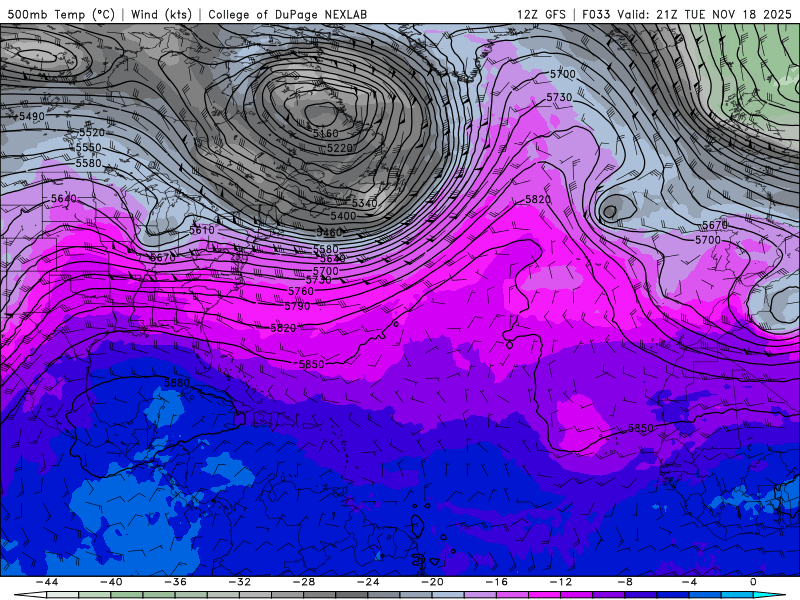This screenshot has height=600, width=800.
Task: Click the 5460 contour label
Action: click(329, 233)
